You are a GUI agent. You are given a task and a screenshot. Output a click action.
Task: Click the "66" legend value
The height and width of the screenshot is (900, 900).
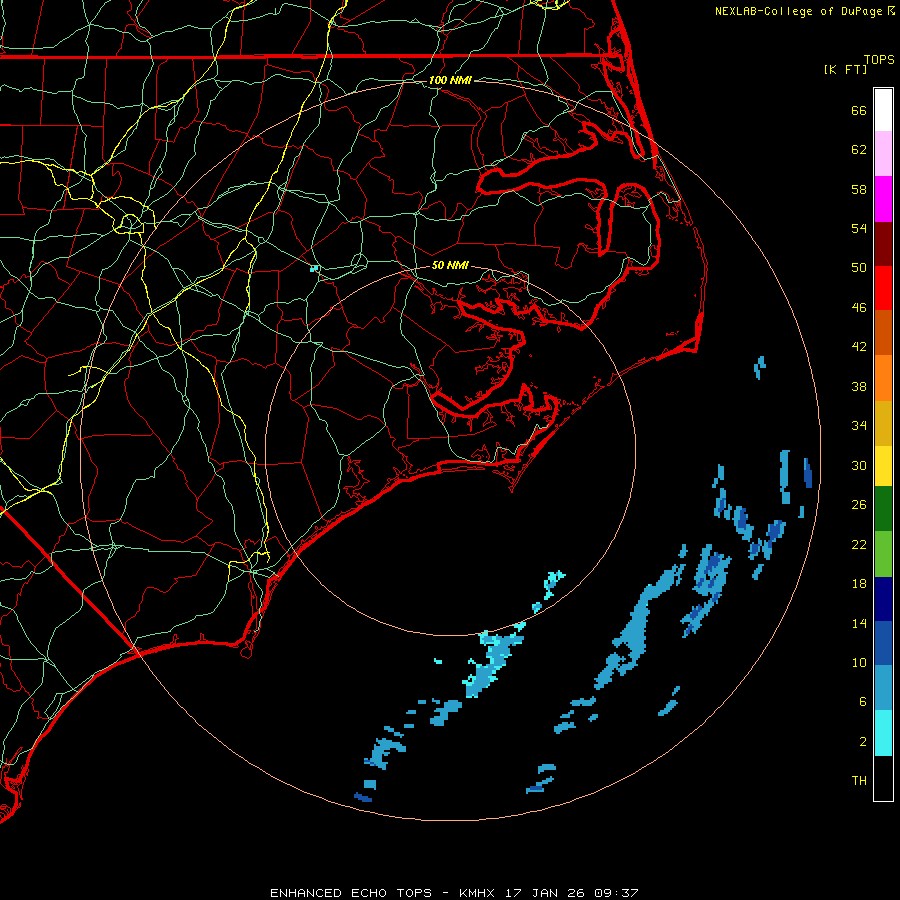click(859, 110)
